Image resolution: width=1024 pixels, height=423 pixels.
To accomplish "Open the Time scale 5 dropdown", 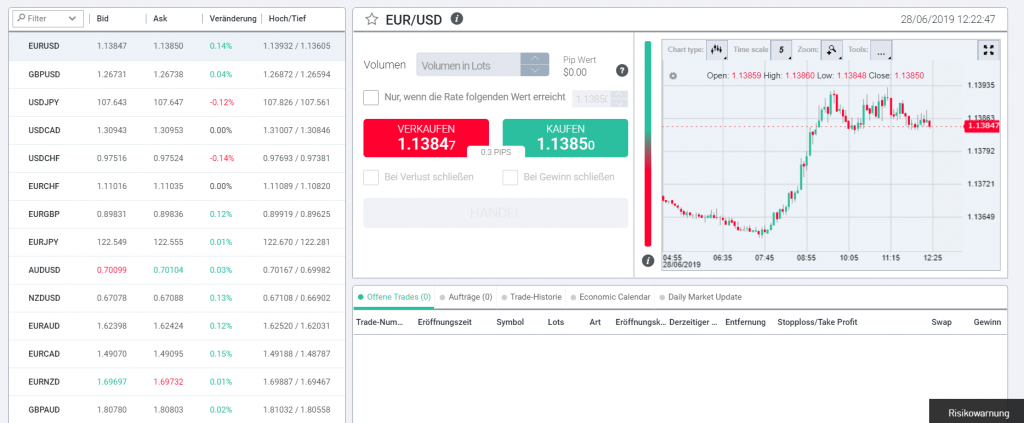I will pos(782,50).
